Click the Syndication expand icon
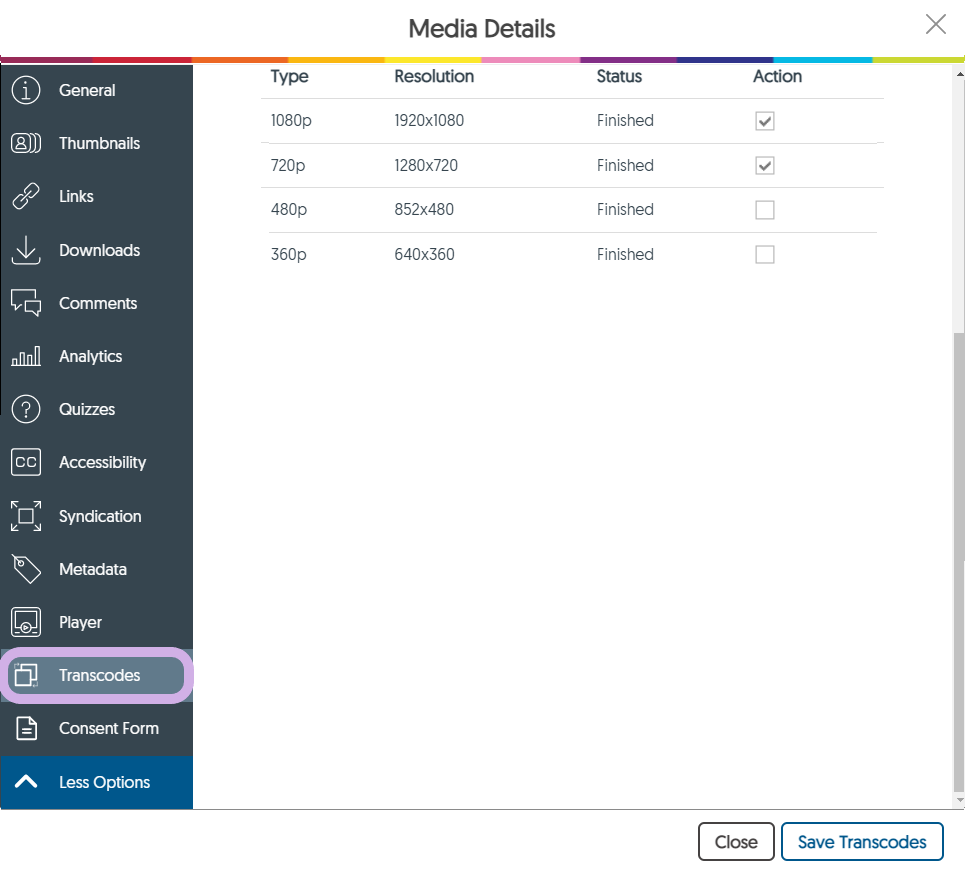 click(26, 516)
